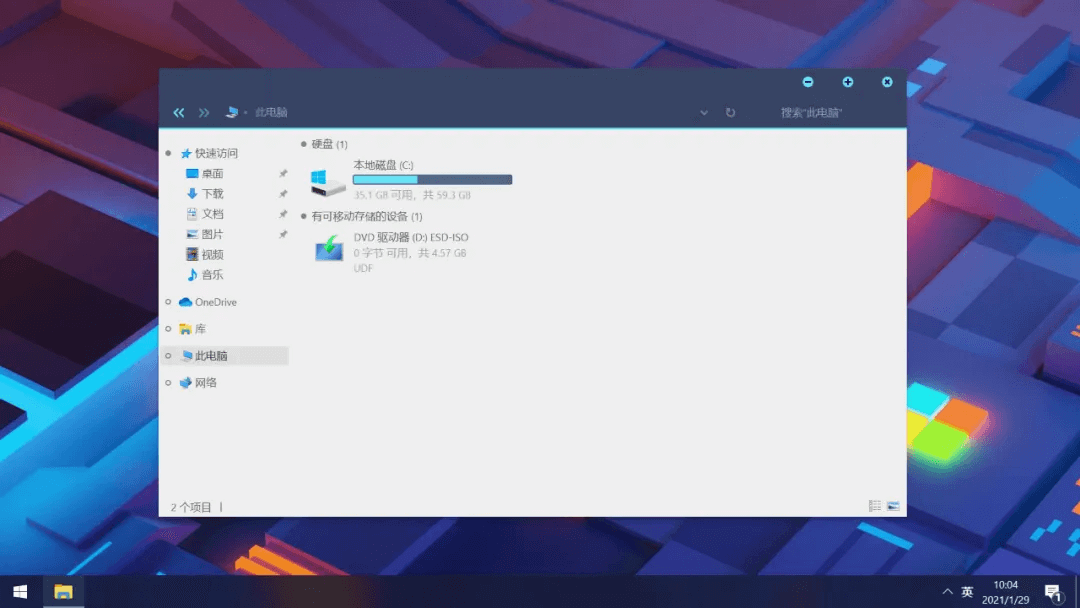The height and width of the screenshot is (608, 1080).
Task: Open the address bar history dropdown
Action: 704,112
